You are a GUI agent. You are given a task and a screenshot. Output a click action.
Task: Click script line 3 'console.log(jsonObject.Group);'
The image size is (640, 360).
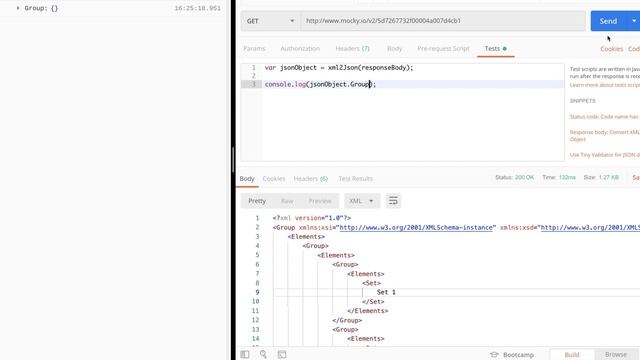coord(320,84)
